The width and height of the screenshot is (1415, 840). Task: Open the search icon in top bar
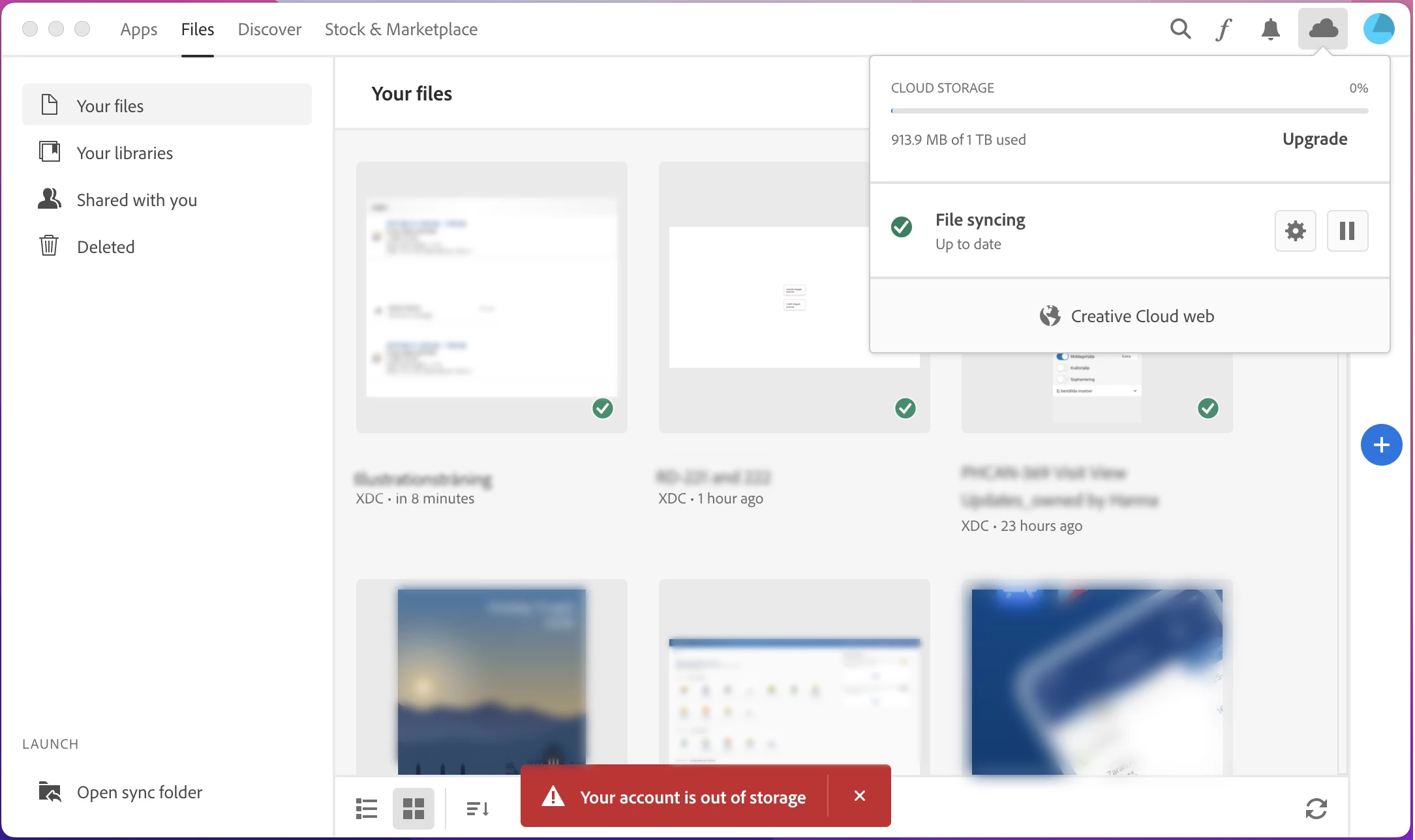(1180, 29)
